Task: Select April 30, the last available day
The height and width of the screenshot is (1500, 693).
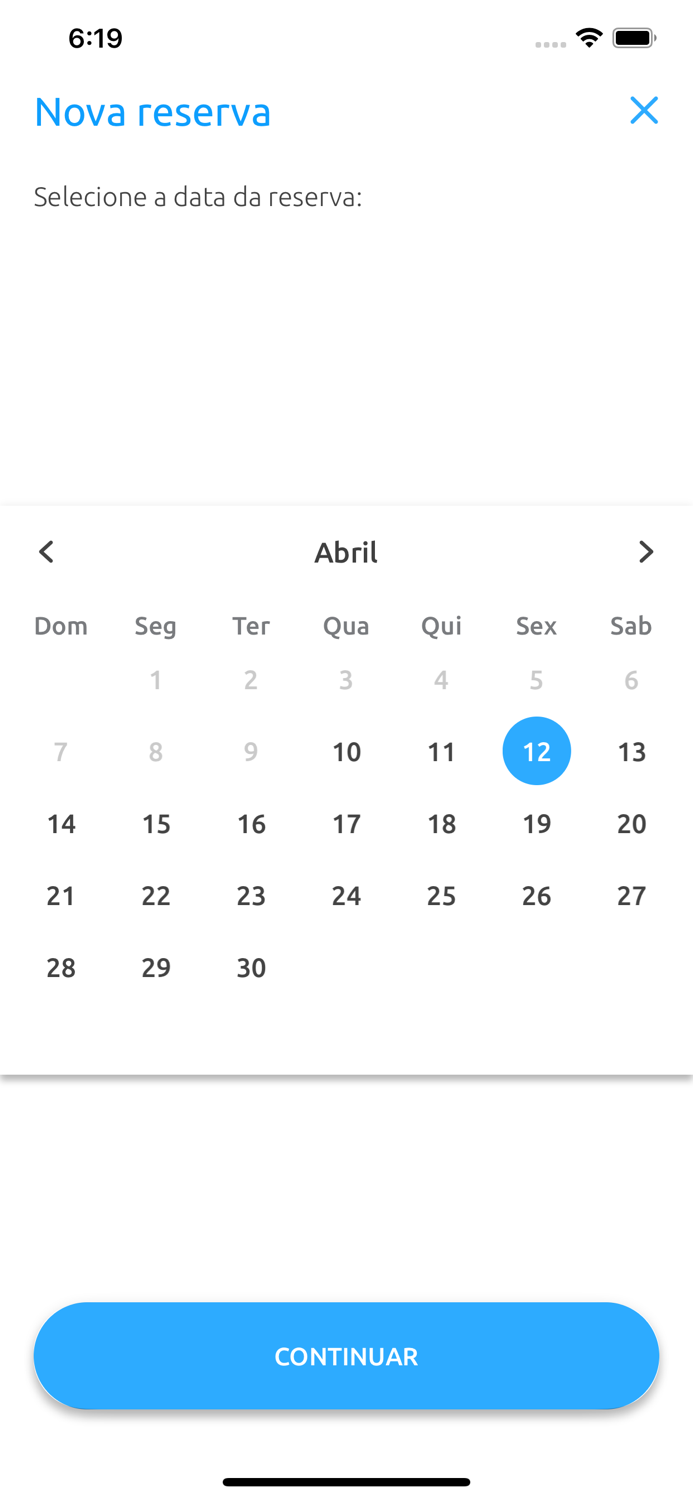Action: 251,967
